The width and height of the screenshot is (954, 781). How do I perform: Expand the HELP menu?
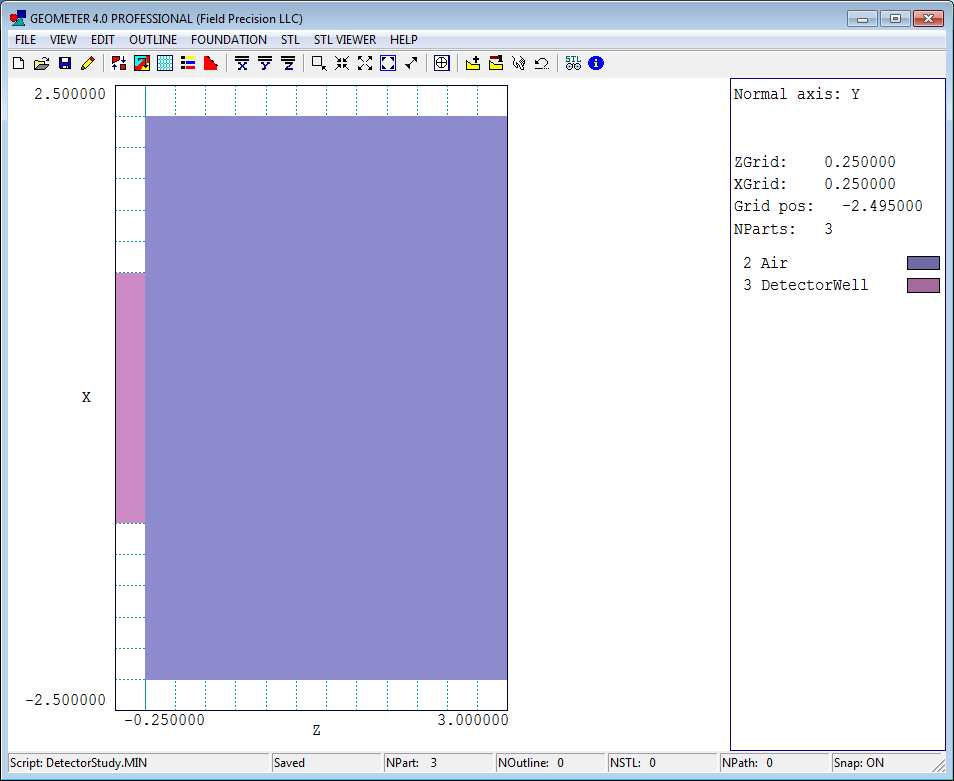[404, 40]
